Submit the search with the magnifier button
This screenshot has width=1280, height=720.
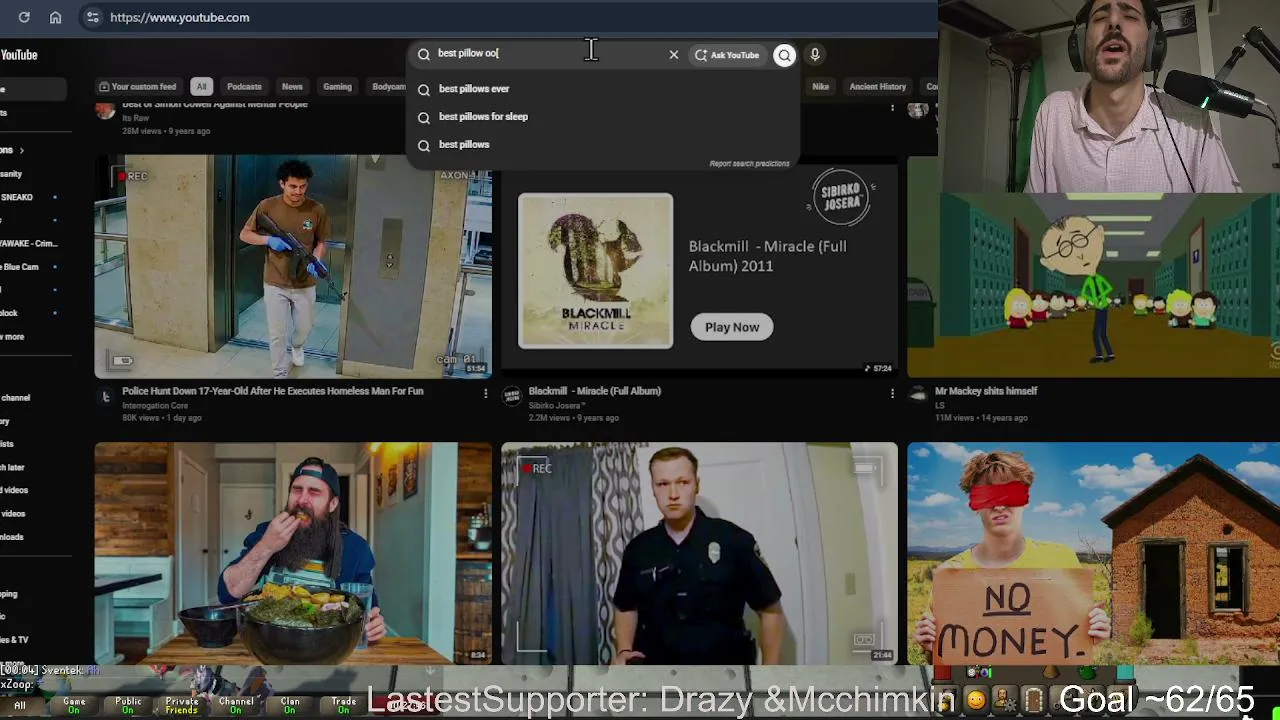coord(784,55)
